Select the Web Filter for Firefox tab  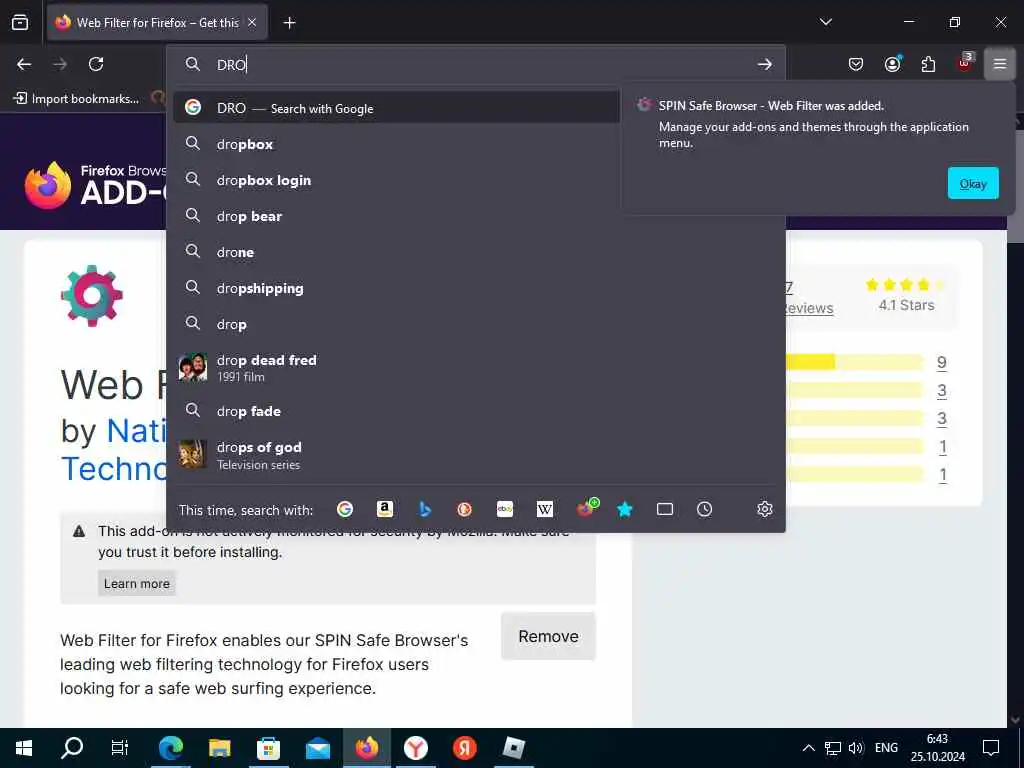click(157, 22)
